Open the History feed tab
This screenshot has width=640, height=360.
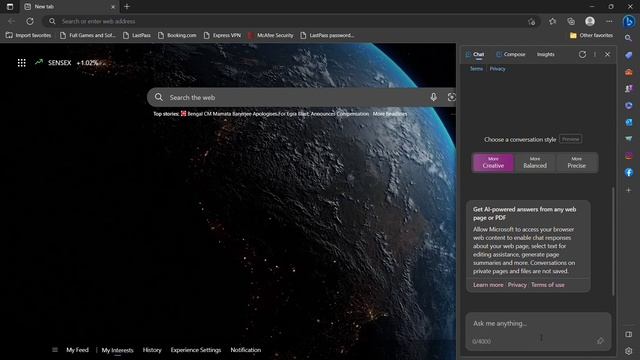point(152,350)
